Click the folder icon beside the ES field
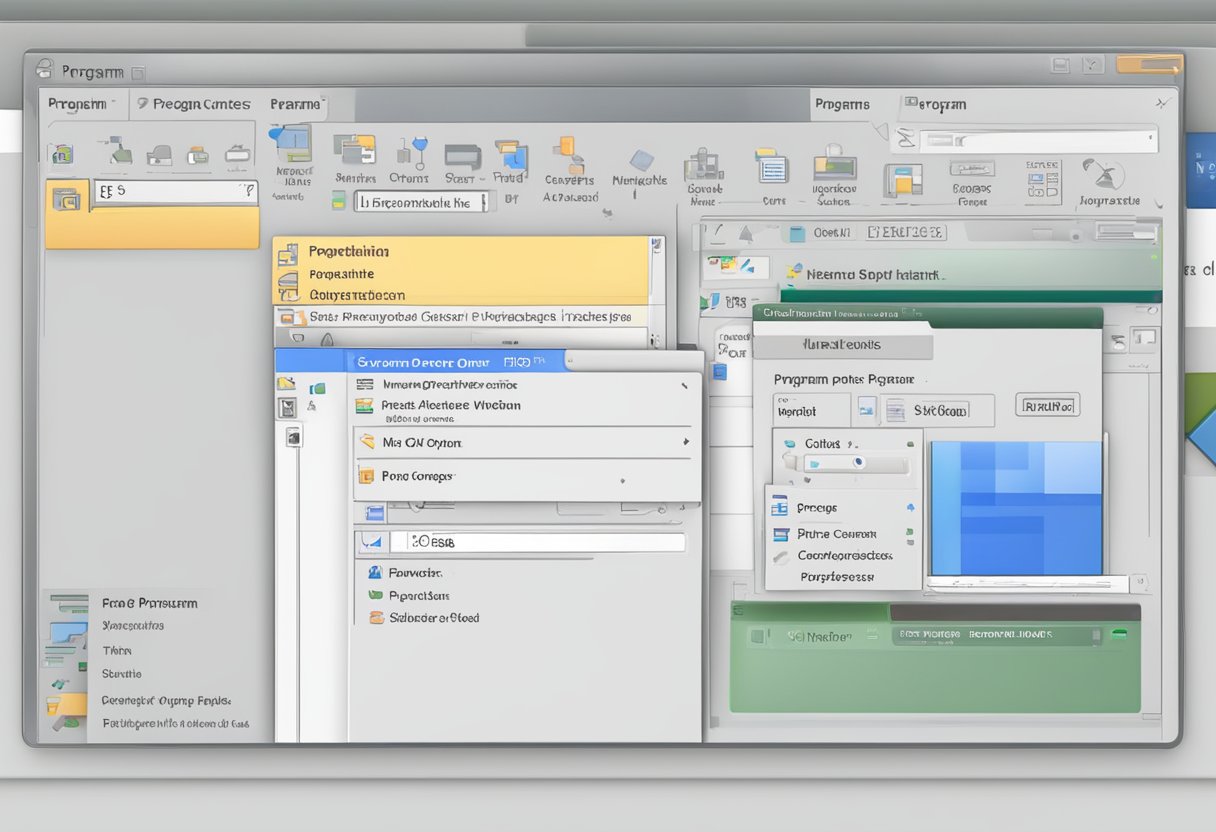The height and width of the screenshot is (832, 1216). [66, 198]
